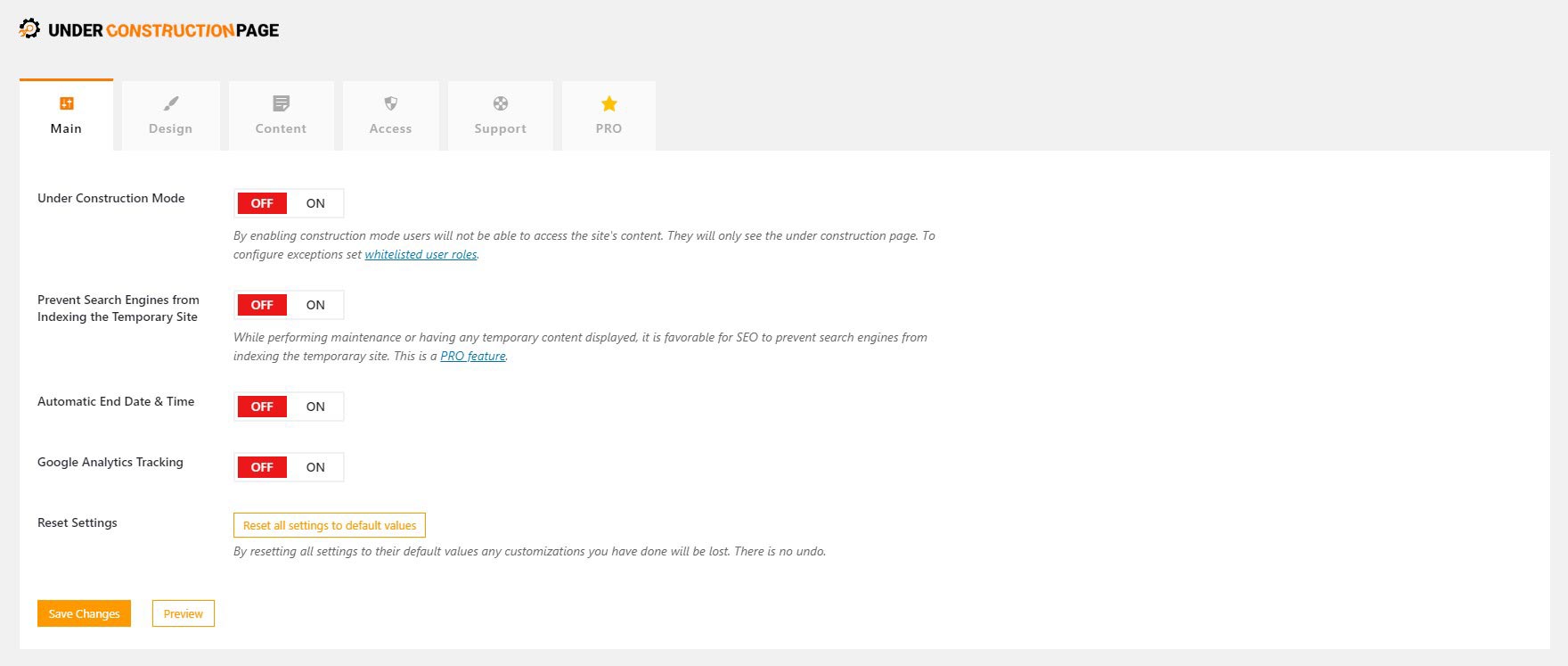Click the Design tab paintbrush icon
This screenshot has width=1568, height=666.
[x=171, y=103]
